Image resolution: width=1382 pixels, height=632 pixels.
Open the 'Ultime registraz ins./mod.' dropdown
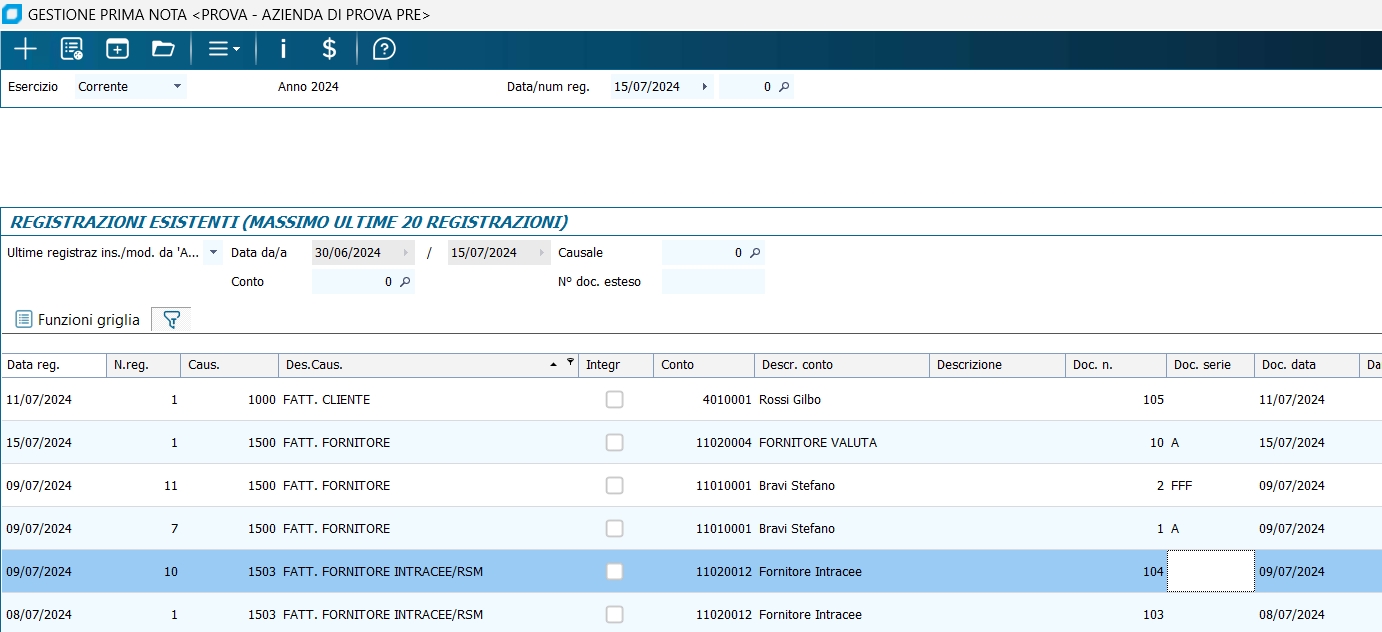(x=213, y=253)
